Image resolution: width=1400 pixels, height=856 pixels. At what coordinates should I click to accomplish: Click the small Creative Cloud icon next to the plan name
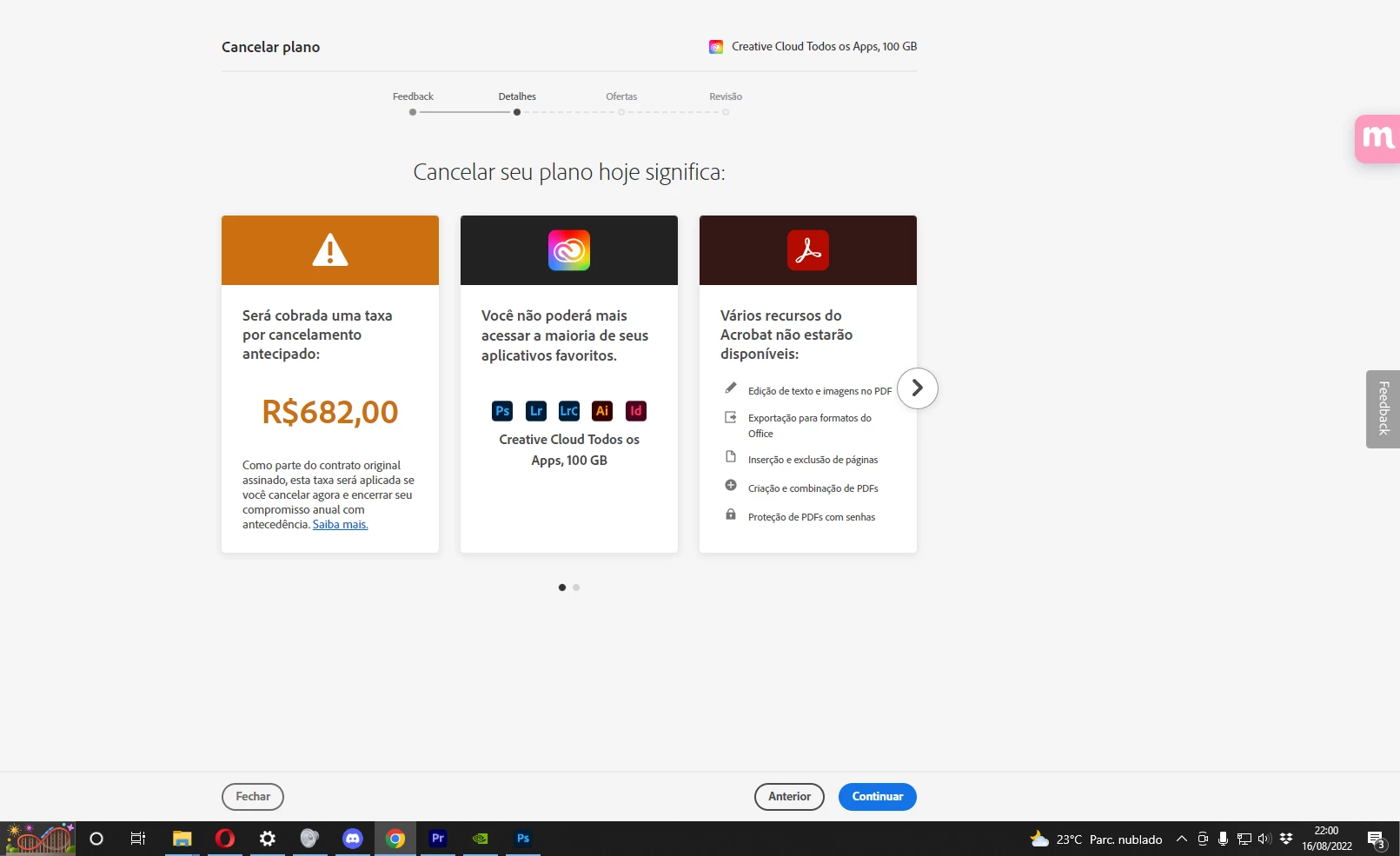pos(716,47)
